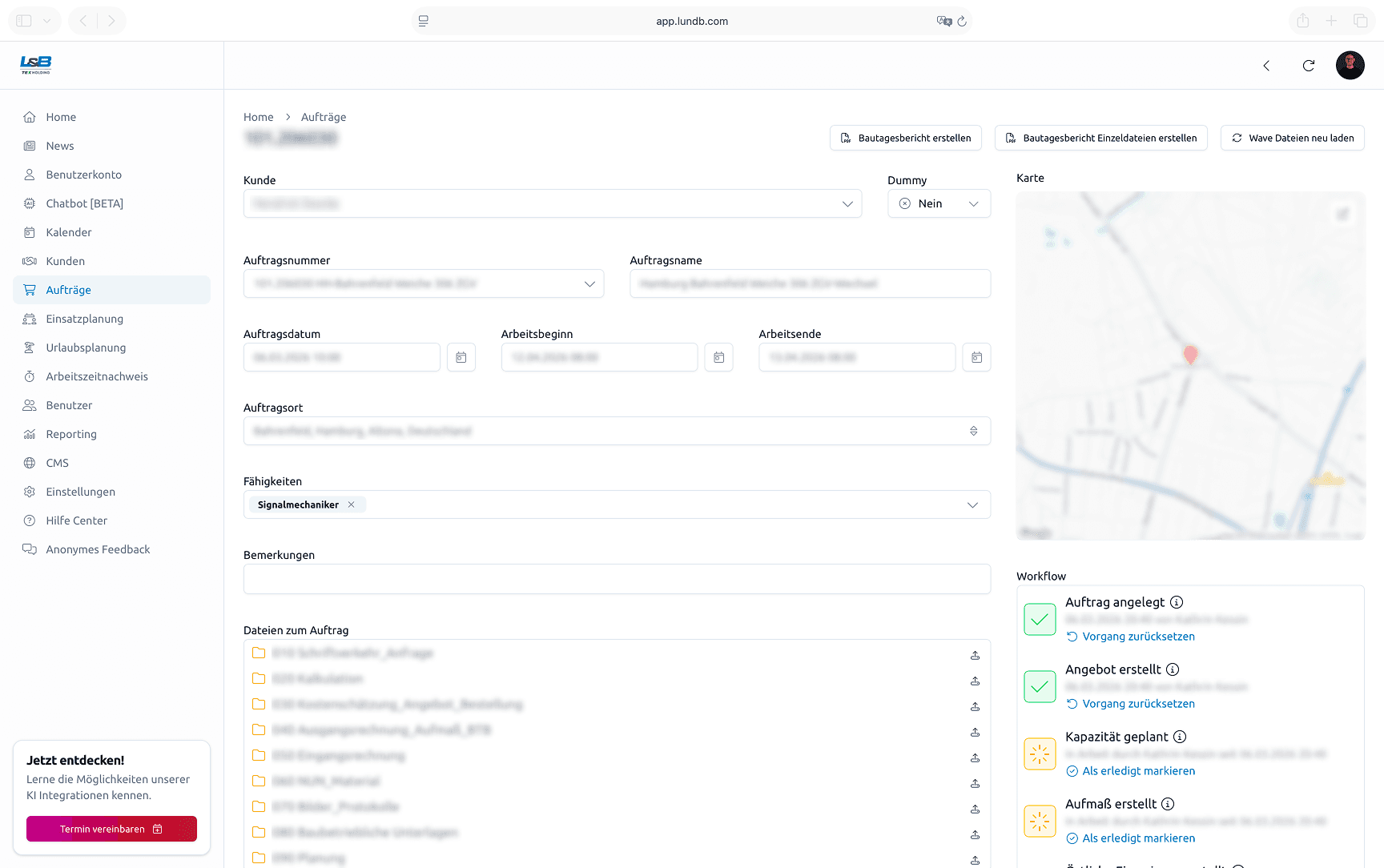Open Einsatzplanung in the sidebar
The width and height of the screenshot is (1384, 868).
pos(85,319)
